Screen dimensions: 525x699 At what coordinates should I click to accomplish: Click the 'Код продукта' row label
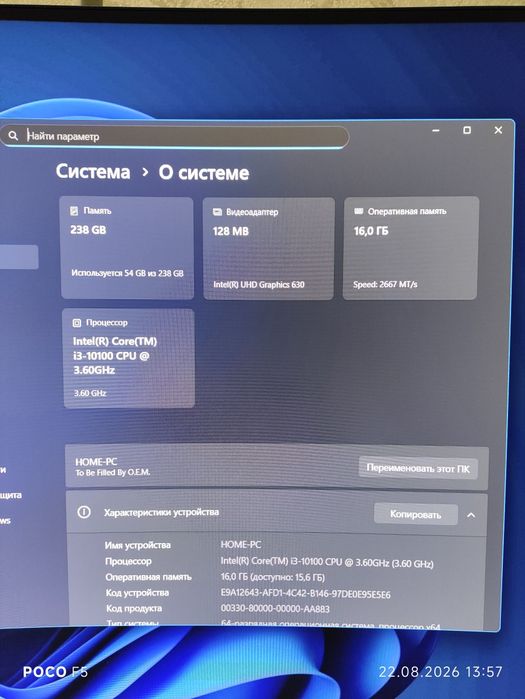(x=134, y=609)
